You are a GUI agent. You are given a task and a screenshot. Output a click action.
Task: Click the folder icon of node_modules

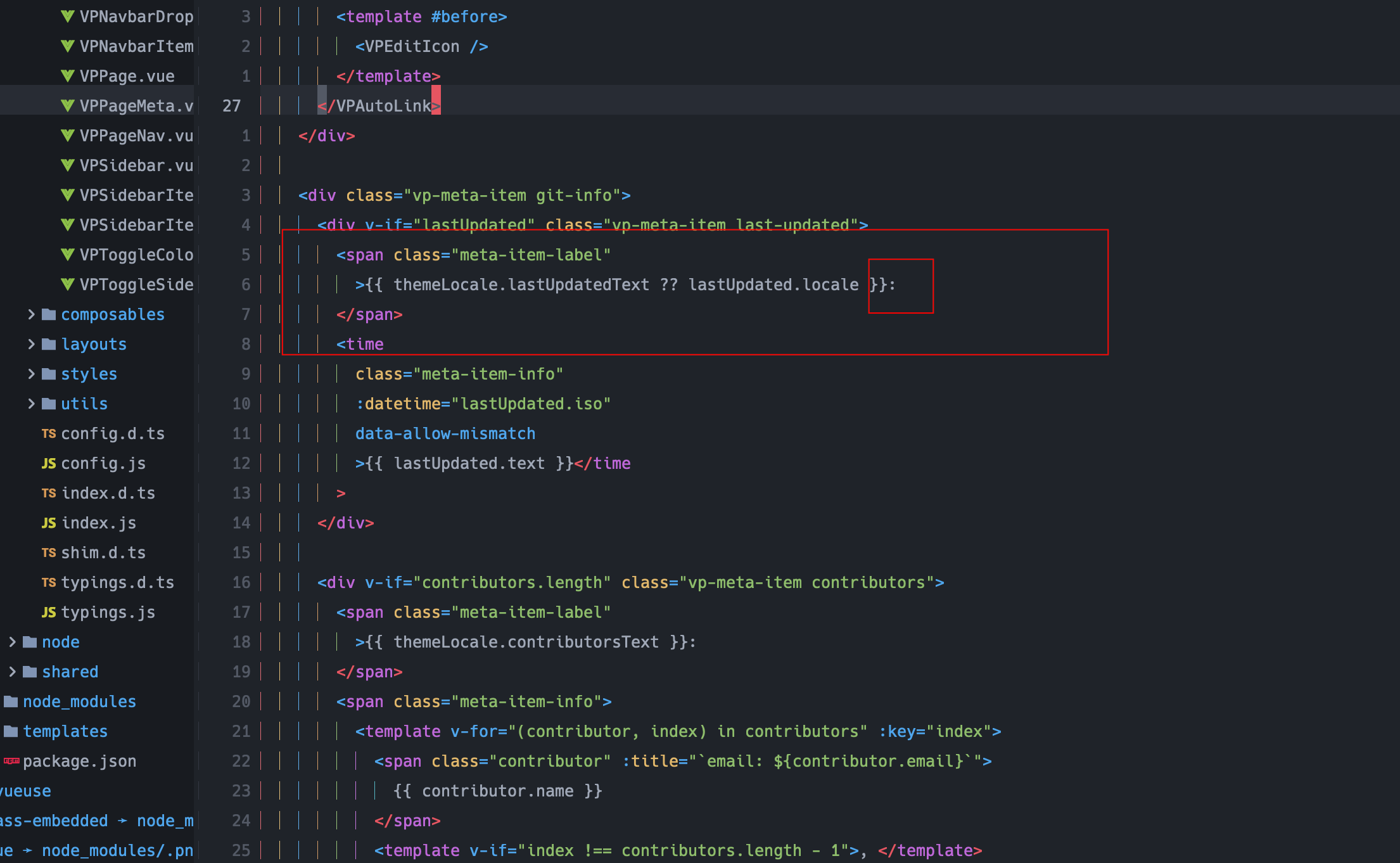(11, 701)
